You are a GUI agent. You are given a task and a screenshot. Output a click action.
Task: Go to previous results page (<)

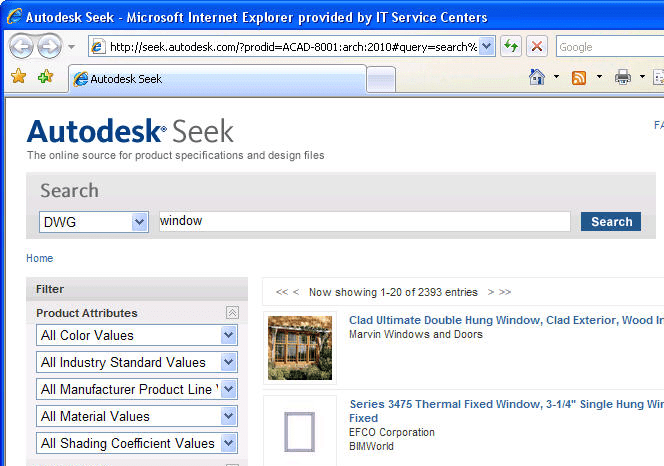296,292
